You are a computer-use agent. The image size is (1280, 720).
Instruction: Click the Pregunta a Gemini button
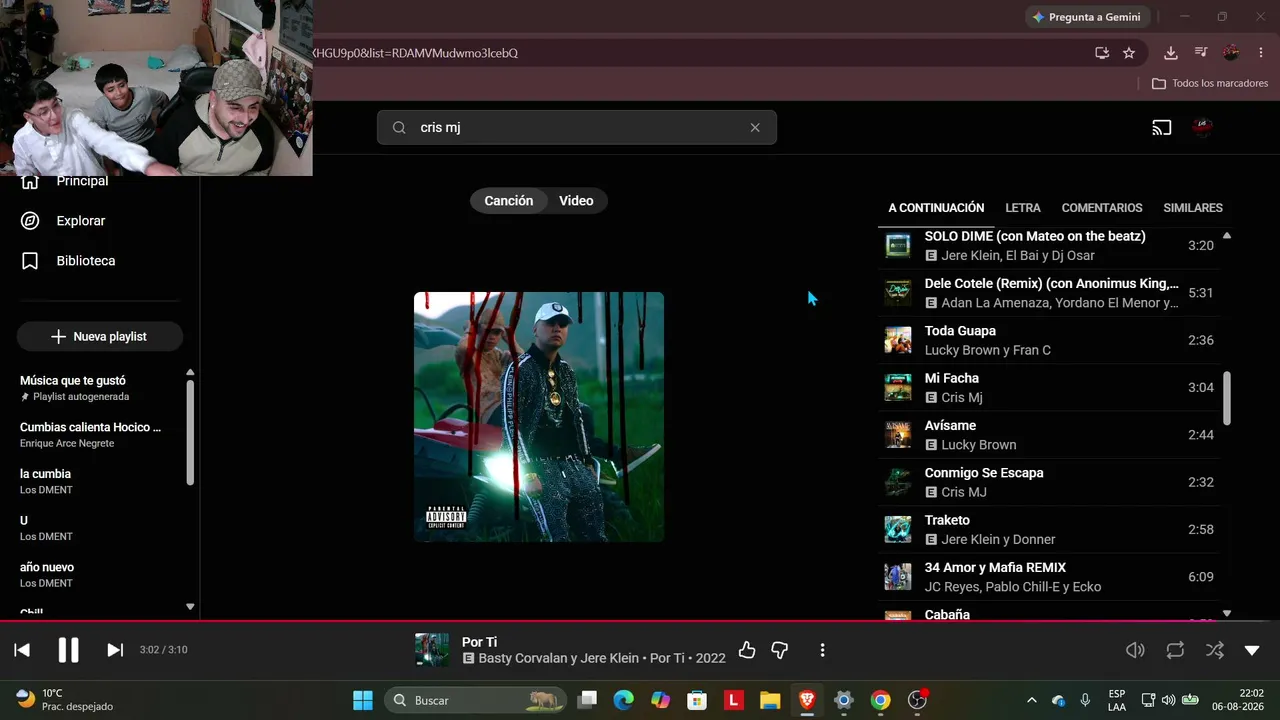pos(1087,17)
